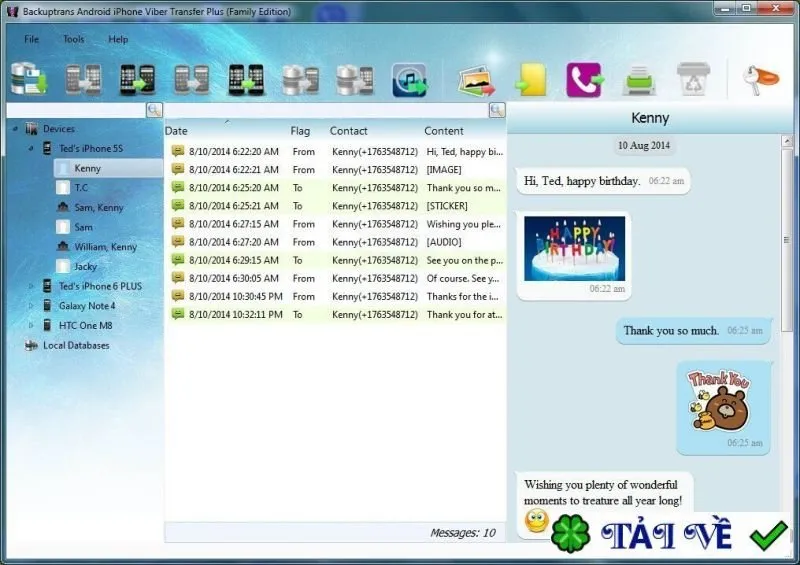Collapse the Devices tree node
The height and width of the screenshot is (565, 800).
15,129
